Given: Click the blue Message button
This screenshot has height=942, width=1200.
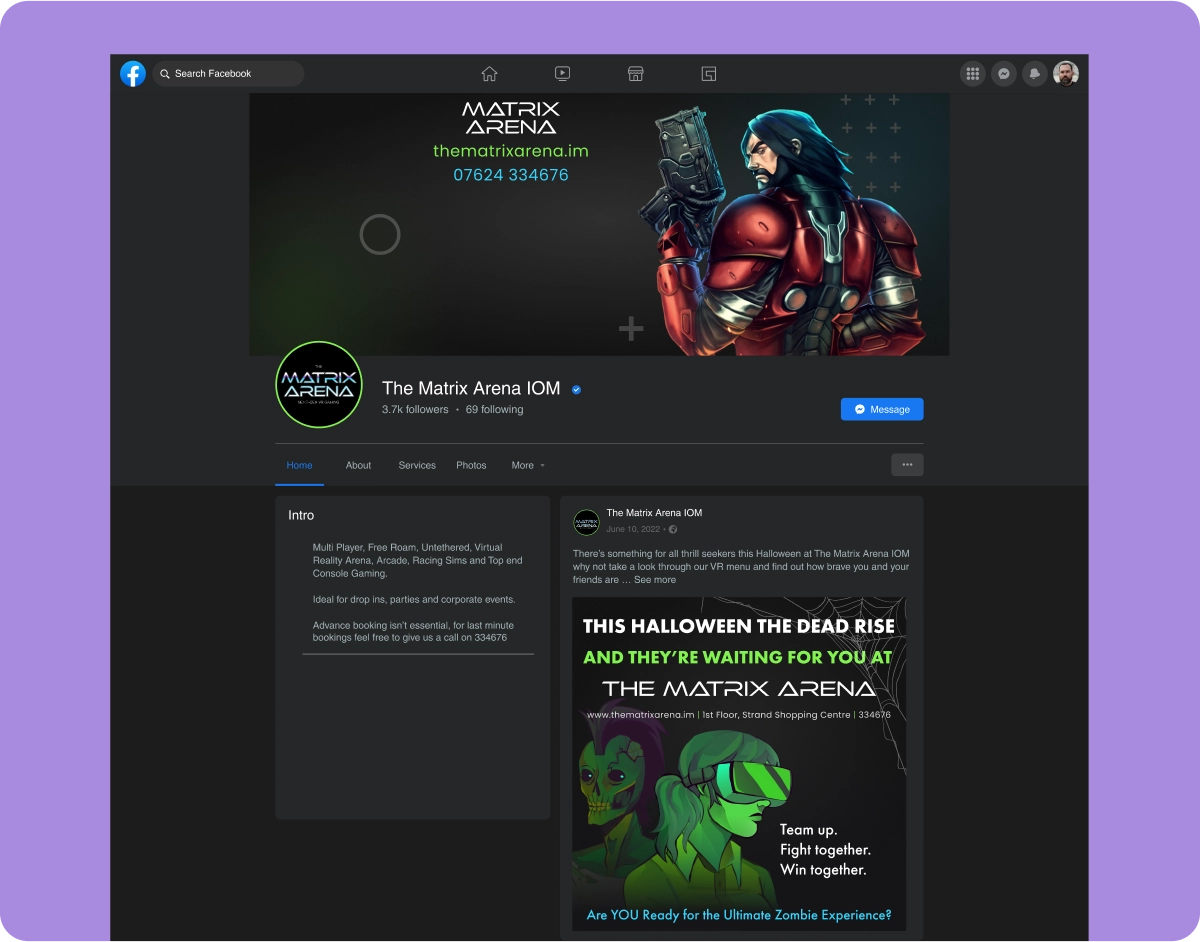Looking at the screenshot, I should click(882, 409).
